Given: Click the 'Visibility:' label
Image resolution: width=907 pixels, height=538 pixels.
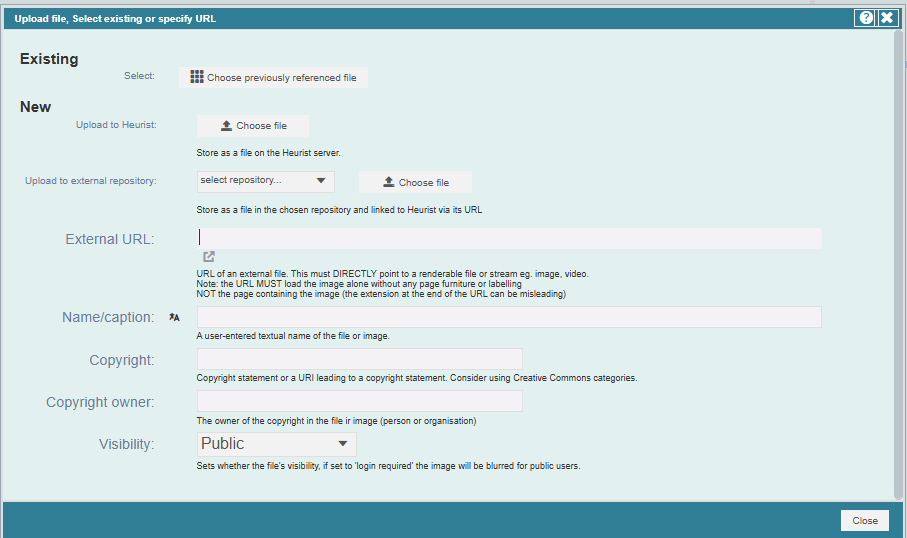Looking at the screenshot, I should [x=127, y=444].
